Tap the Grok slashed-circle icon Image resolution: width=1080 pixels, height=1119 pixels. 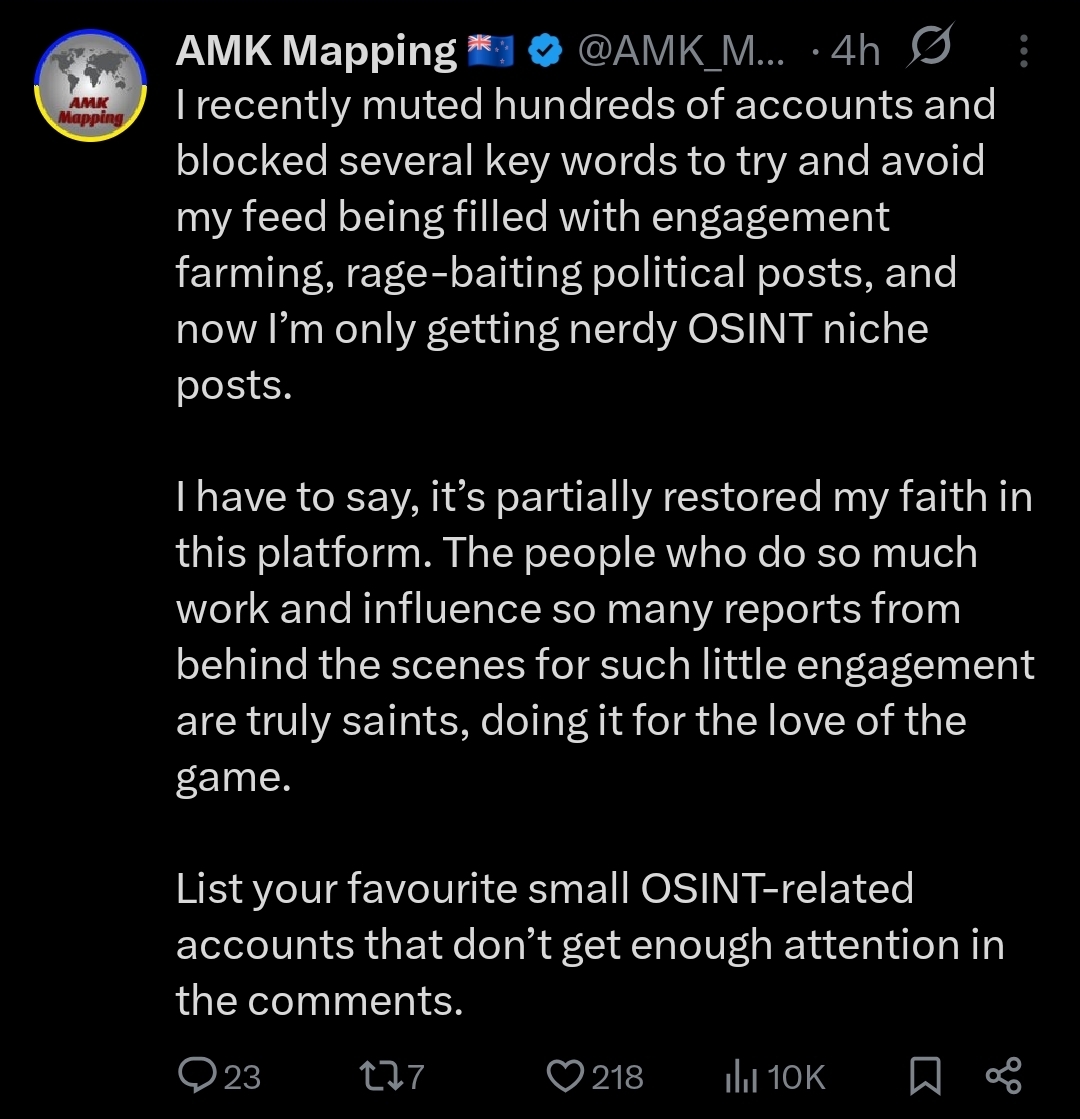point(931,47)
